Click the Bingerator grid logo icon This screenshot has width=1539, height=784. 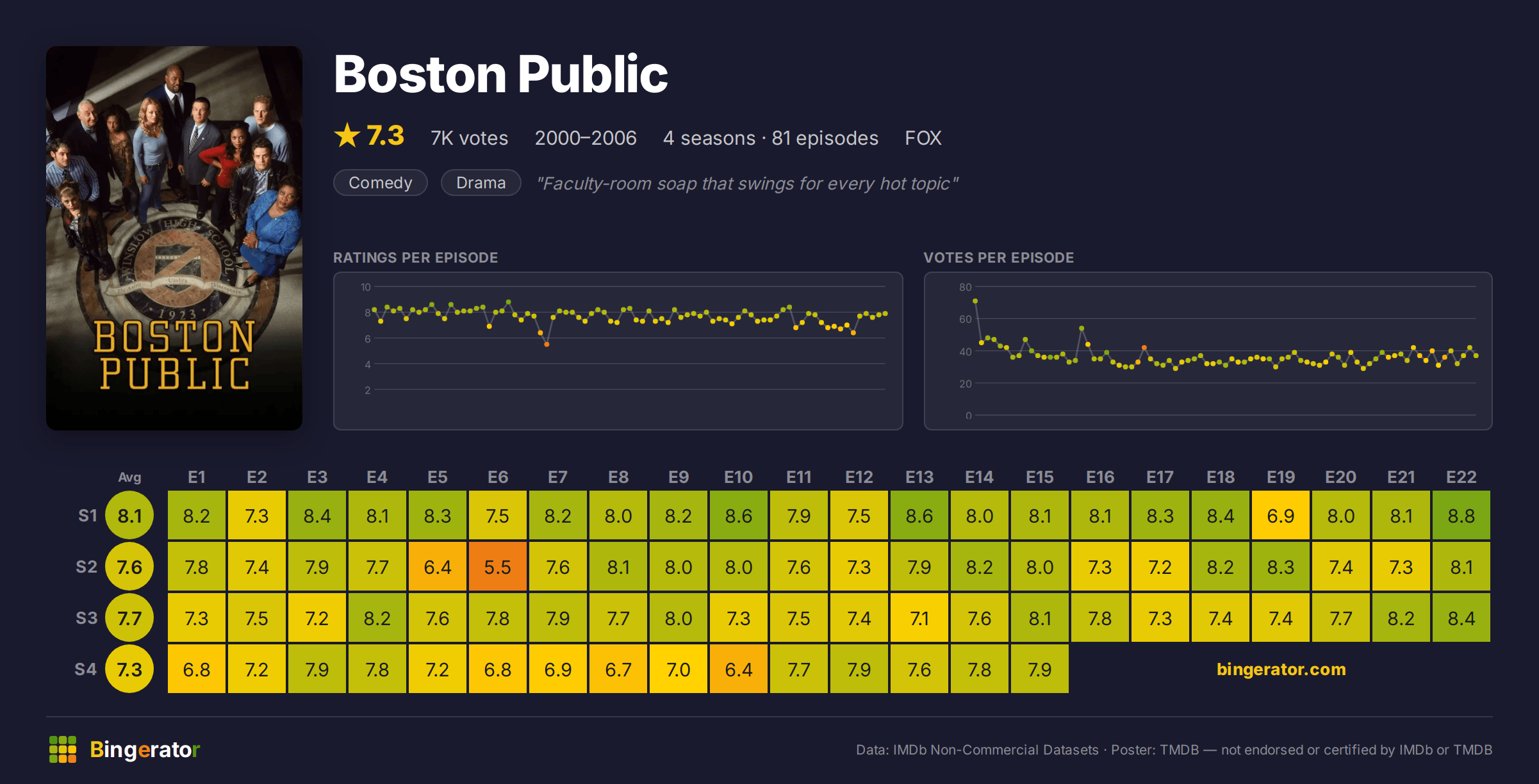(x=63, y=749)
